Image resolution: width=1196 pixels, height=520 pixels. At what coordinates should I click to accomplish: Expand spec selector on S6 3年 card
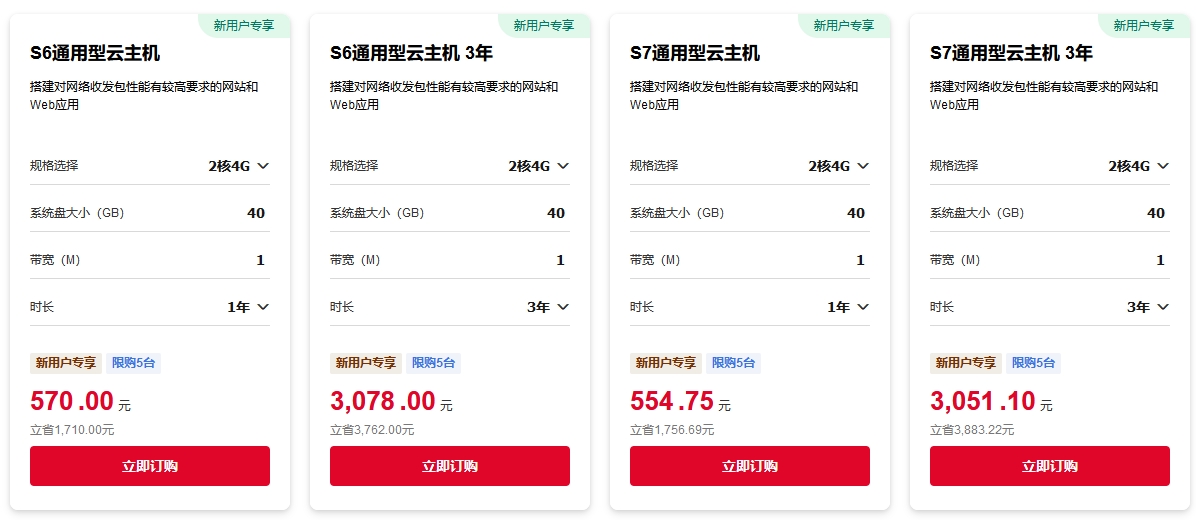[x=539, y=166]
